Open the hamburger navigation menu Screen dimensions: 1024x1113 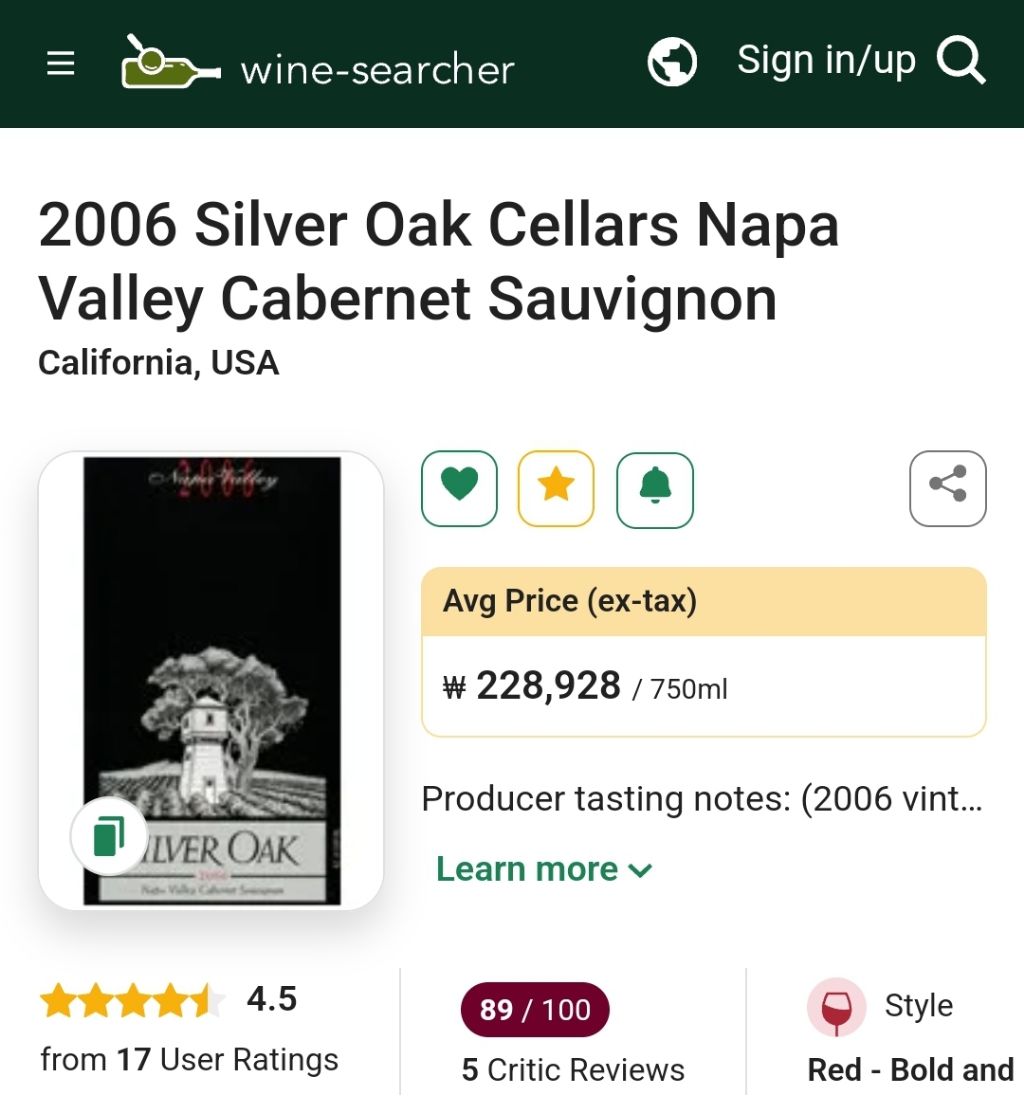61,65
